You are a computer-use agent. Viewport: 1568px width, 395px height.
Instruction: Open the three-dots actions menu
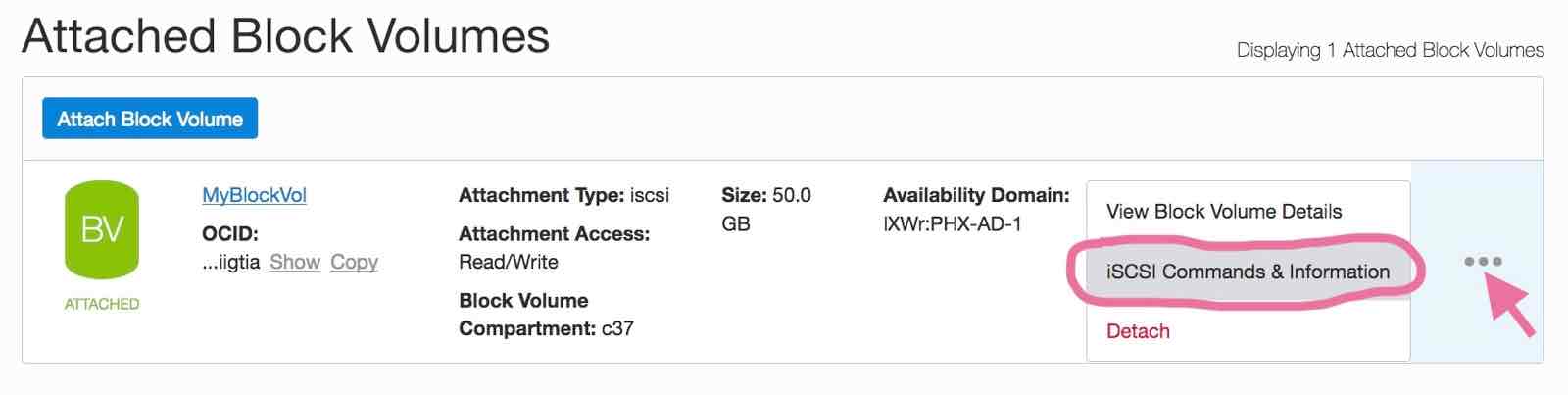click(x=1483, y=262)
